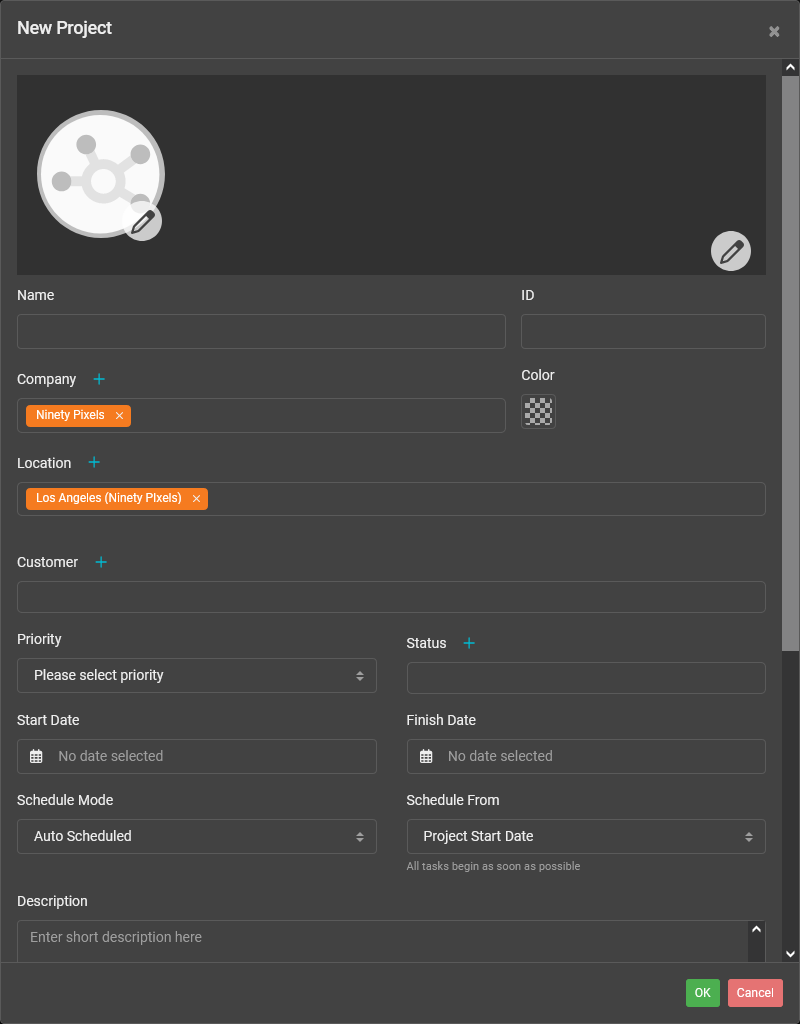
Task: Click the pencil icon to edit the banner image
Action: 731,251
